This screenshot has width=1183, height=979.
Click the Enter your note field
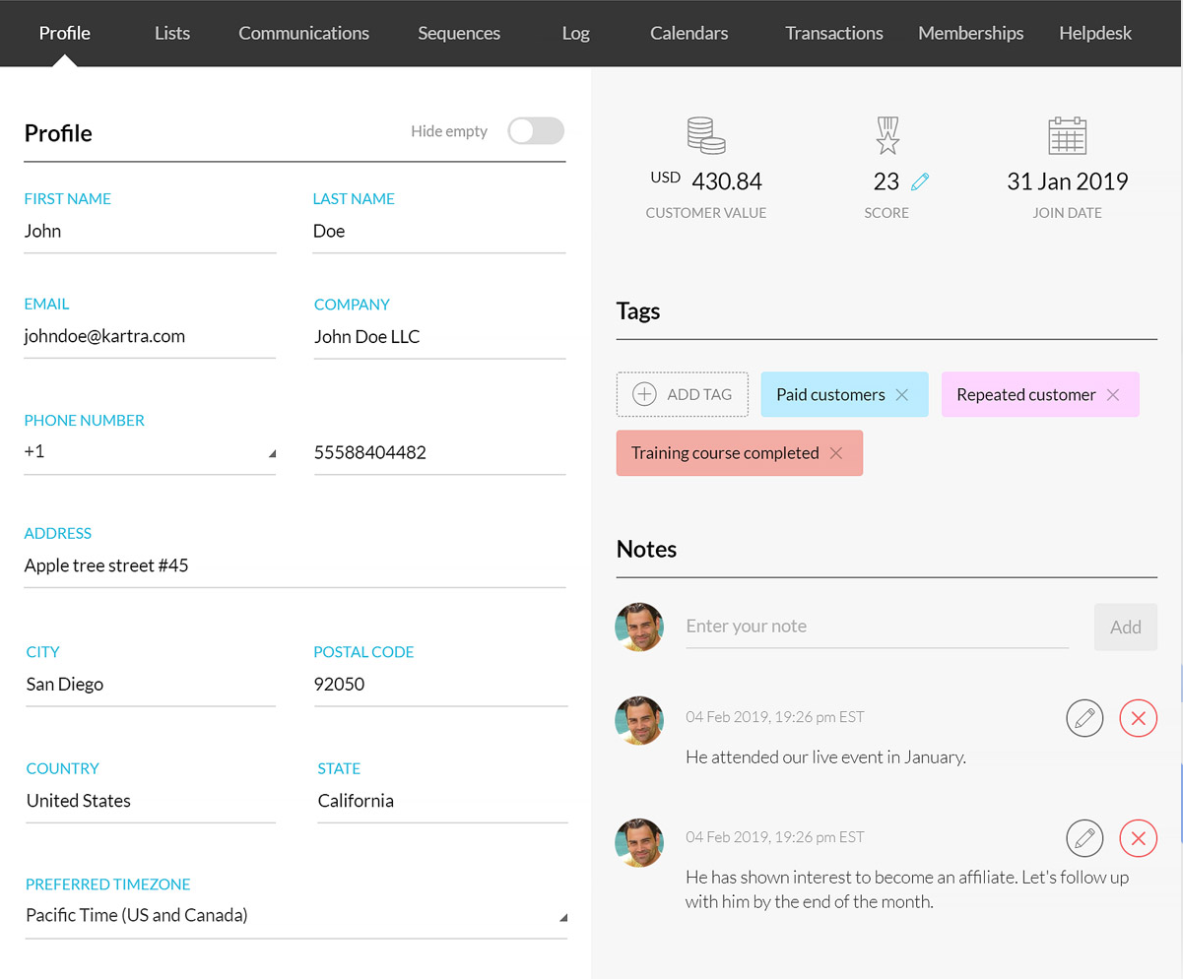coord(876,627)
